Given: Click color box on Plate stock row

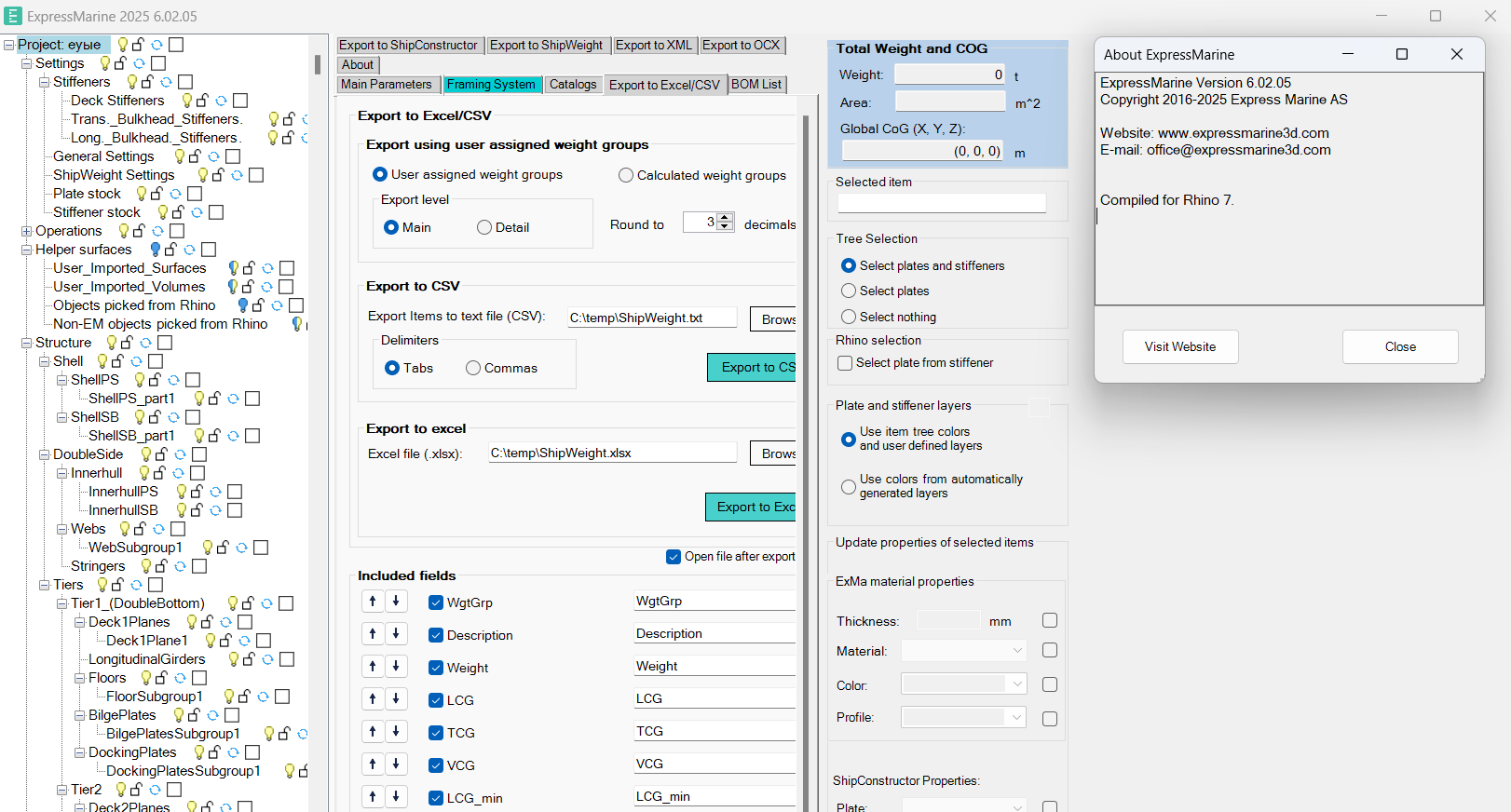Looking at the screenshot, I should coord(195,194).
